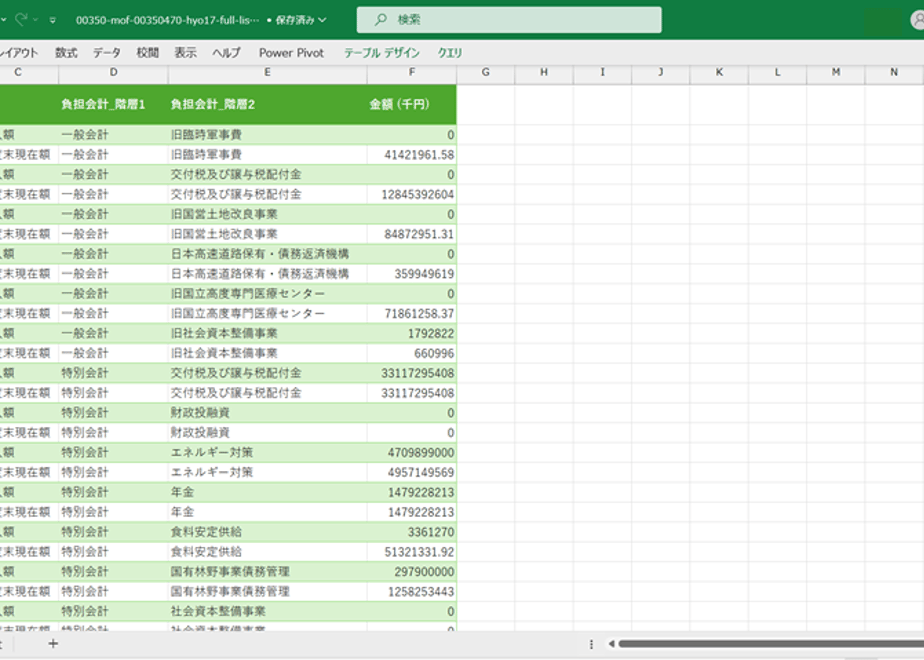Viewport: 924px width, 660px height.
Task: Select cell with value 297900000
Action: click(x=411, y=572)
